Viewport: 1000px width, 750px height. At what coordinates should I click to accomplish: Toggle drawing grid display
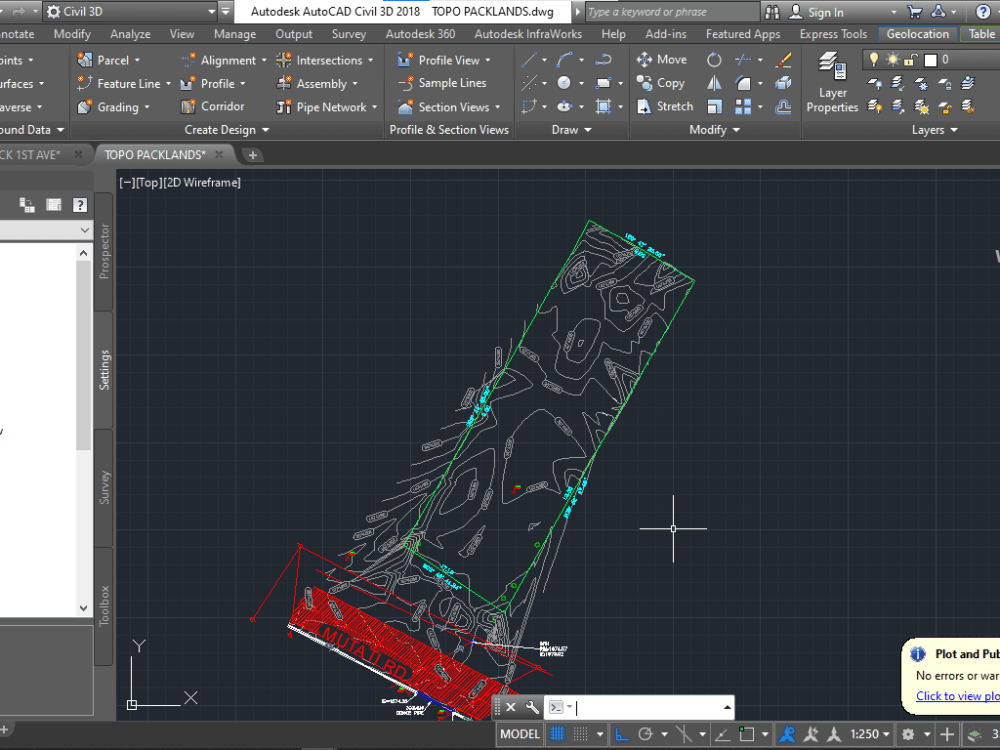tap(557, 734)
